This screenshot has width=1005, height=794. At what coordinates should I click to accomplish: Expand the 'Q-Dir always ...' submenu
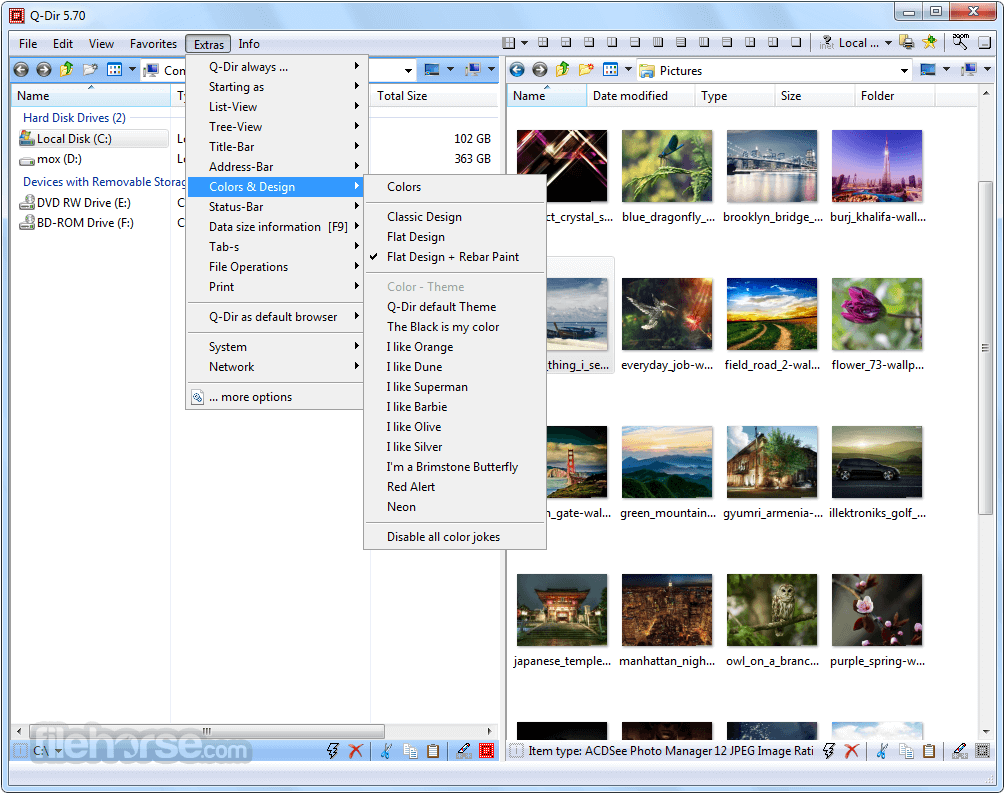coord(276,67)
